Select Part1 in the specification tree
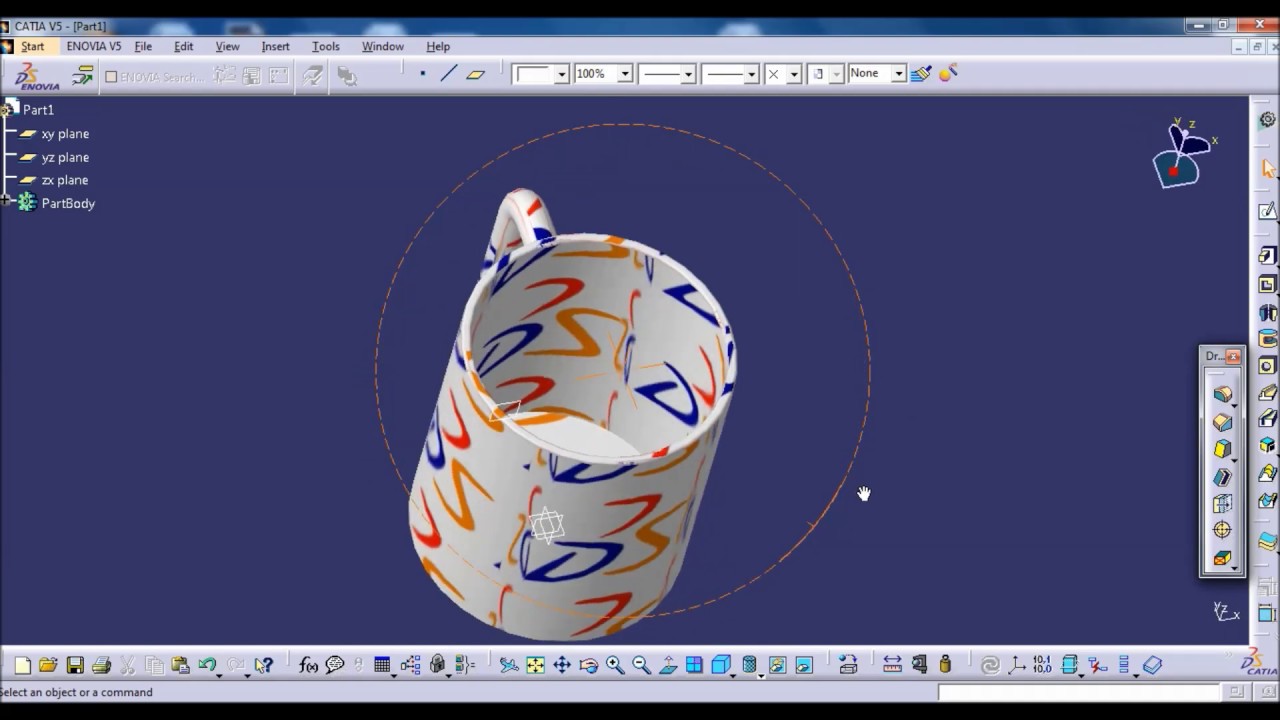1280x720 pixels. tap(38, 110)
